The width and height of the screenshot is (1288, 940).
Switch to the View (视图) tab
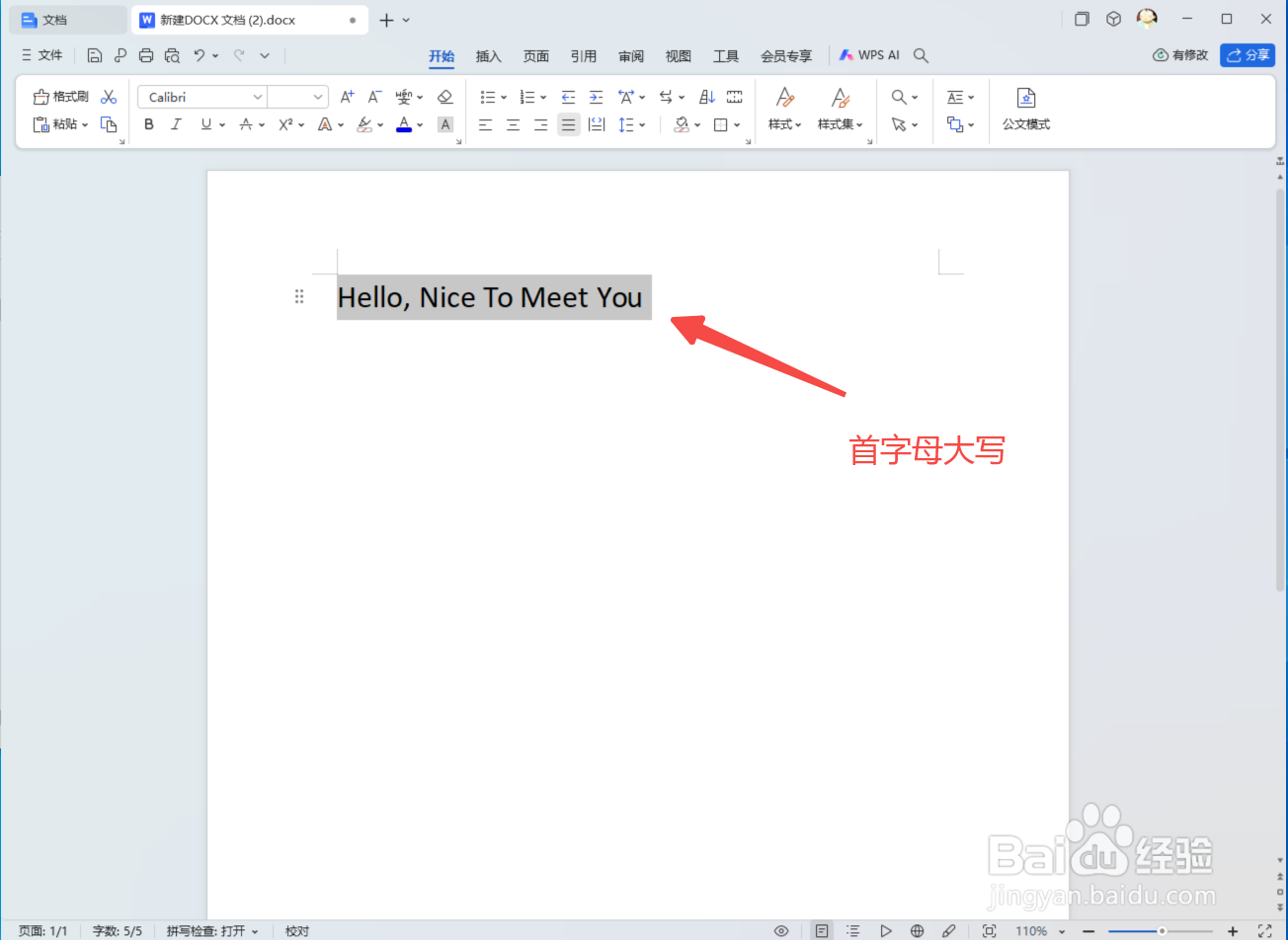pos(679,56)
